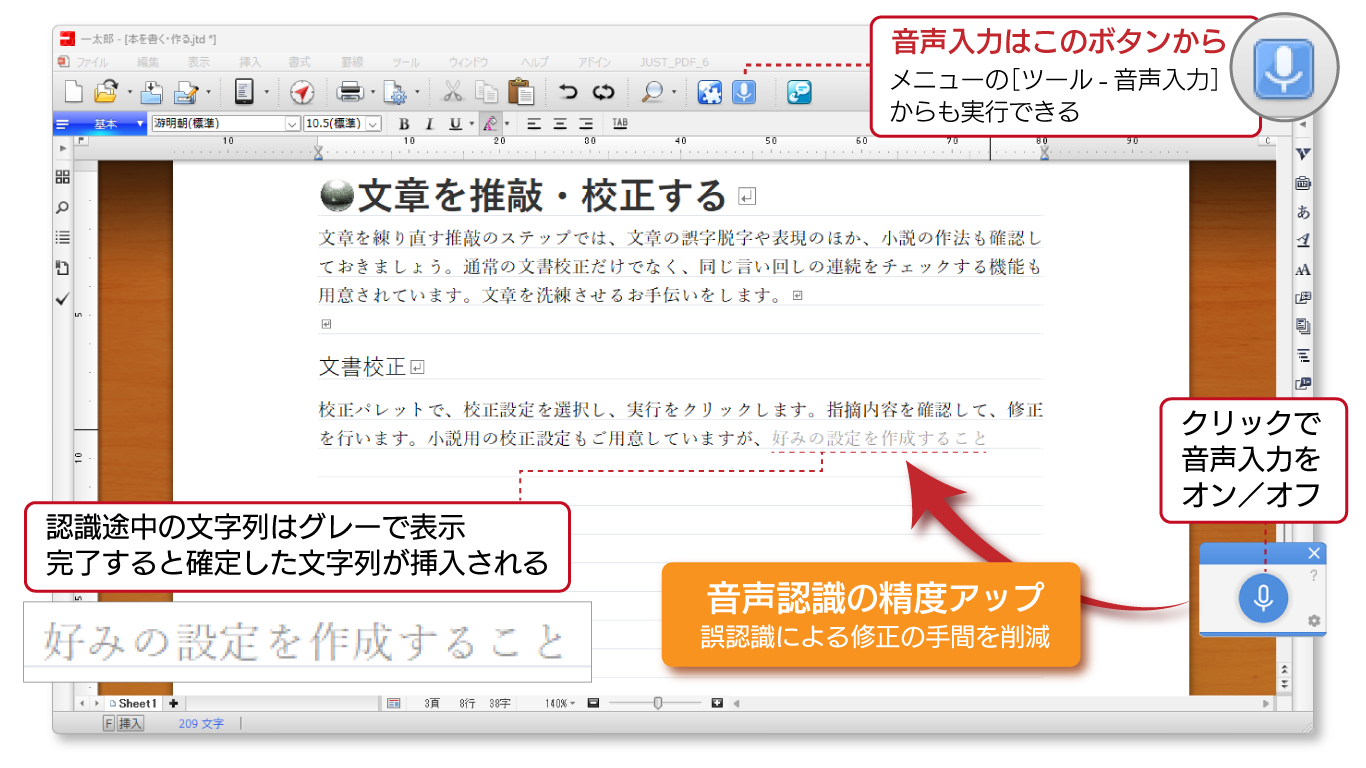This screenshot has height=768, width=1366.
Task: Expand the 140% zoom level dropdown
Action: (560, 703)
